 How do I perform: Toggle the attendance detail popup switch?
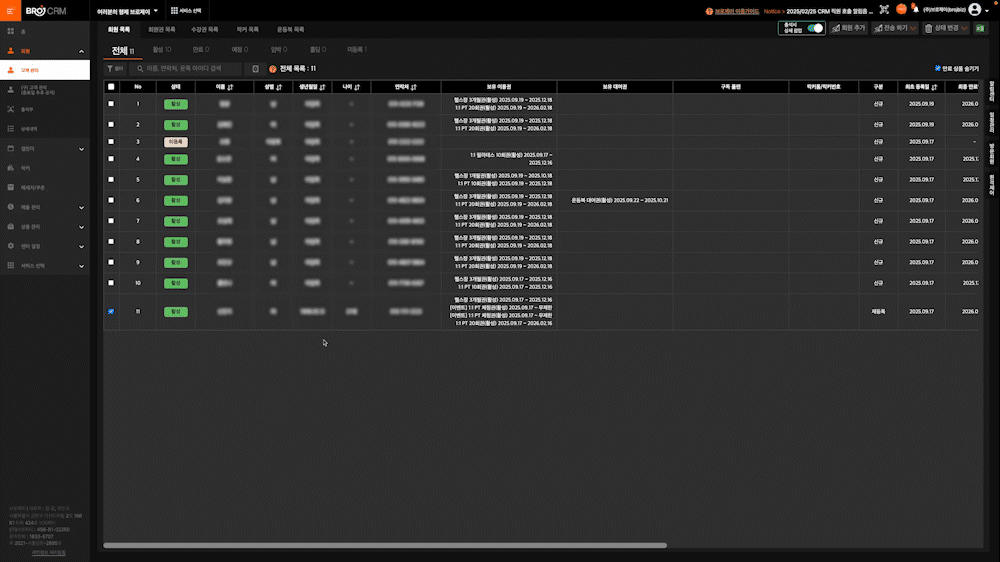(x=815, y=28)
